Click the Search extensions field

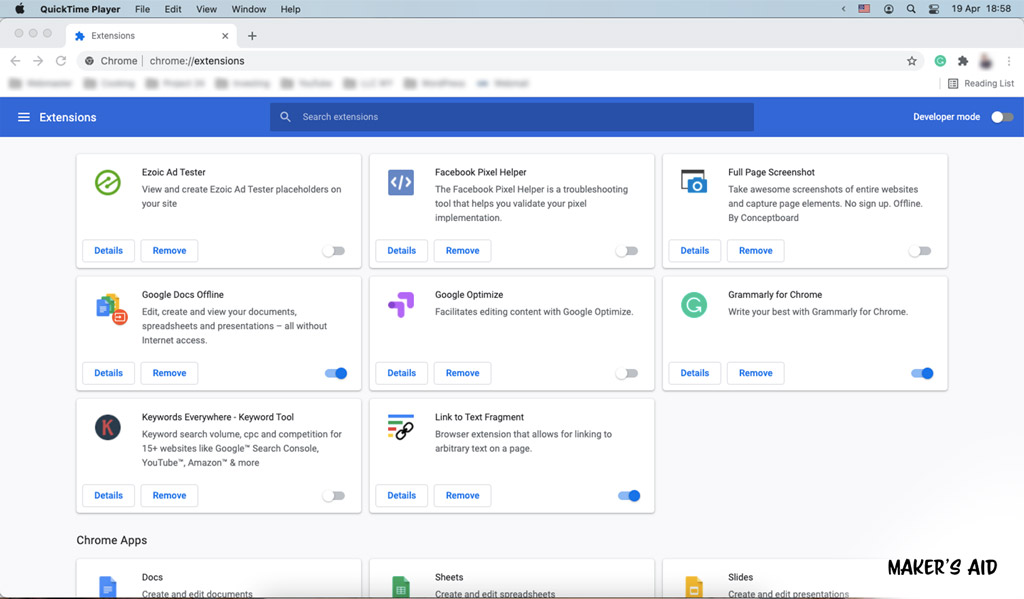point(512,117)
